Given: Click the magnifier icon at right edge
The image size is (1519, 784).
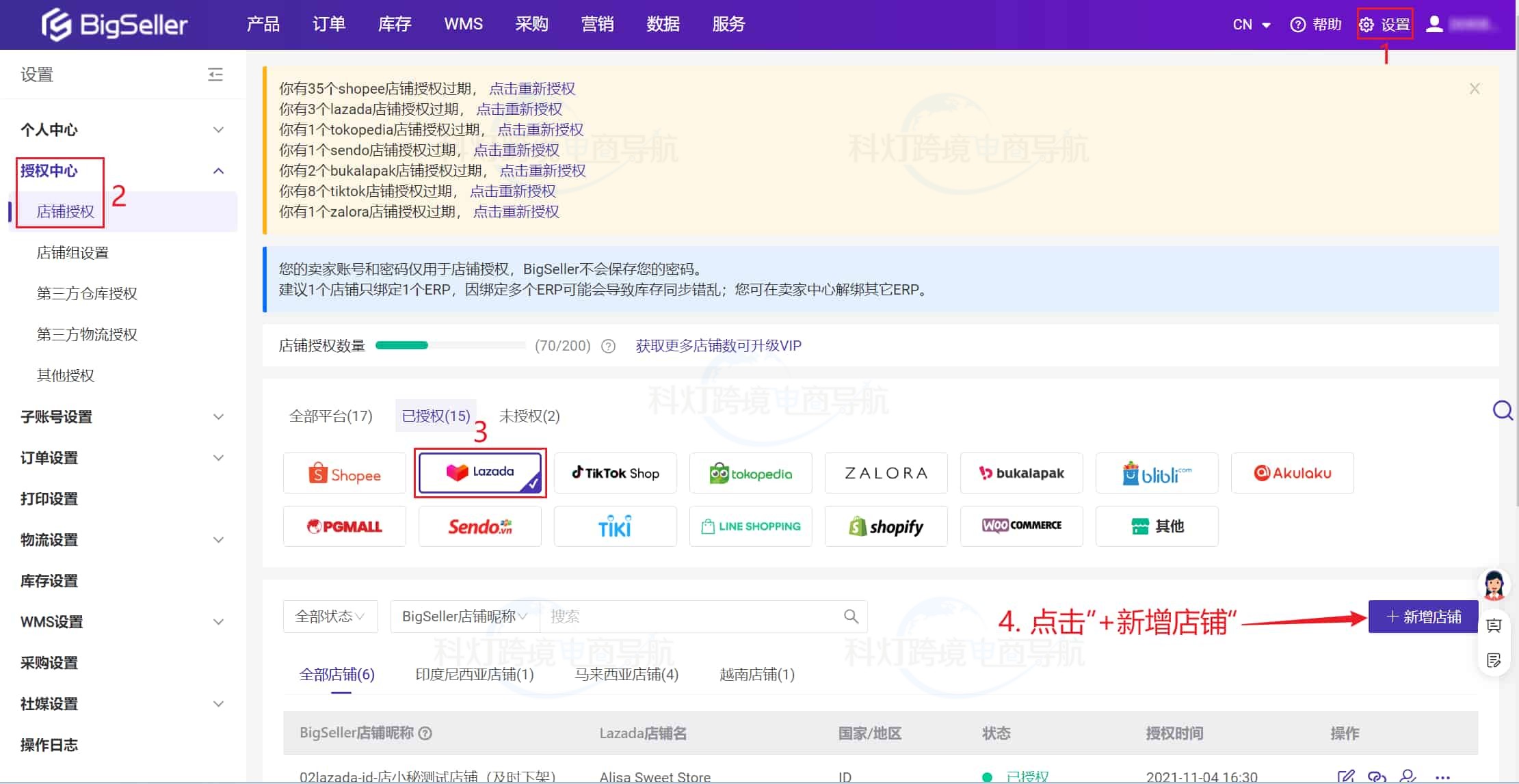Looking at the screenshot, I should (x=1503, y=410).
